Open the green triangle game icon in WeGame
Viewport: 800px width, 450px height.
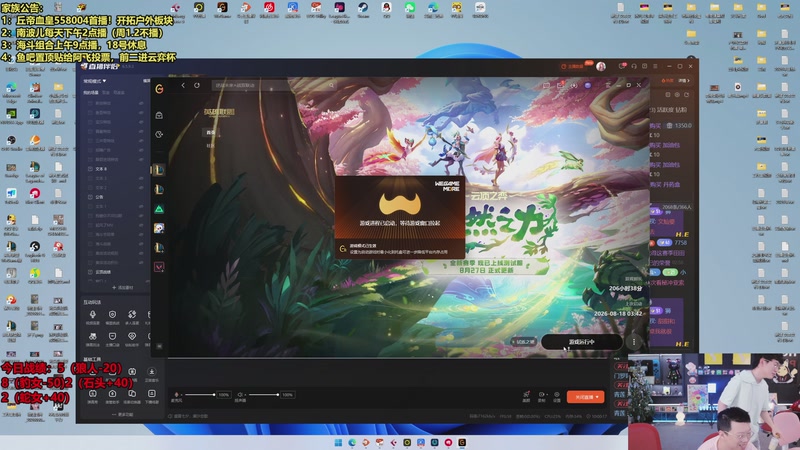[x=159, y=209]
